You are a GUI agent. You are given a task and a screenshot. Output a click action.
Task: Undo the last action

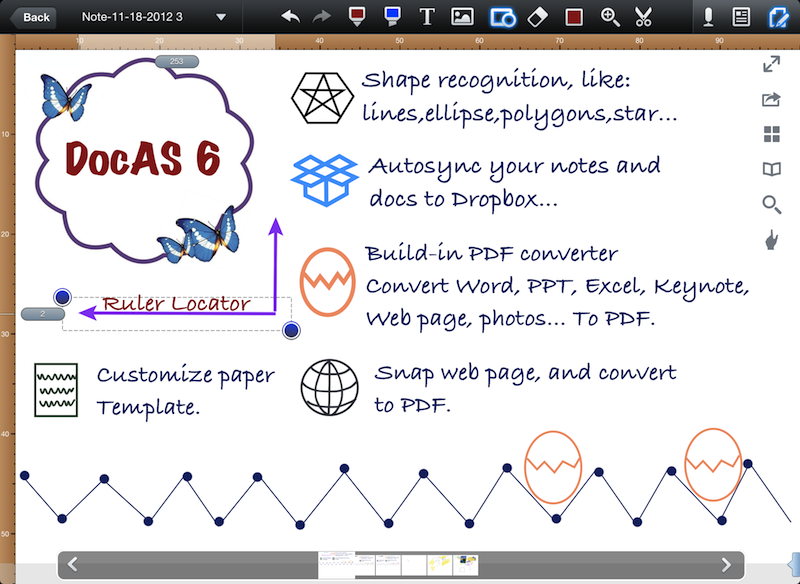click(290, 17)
